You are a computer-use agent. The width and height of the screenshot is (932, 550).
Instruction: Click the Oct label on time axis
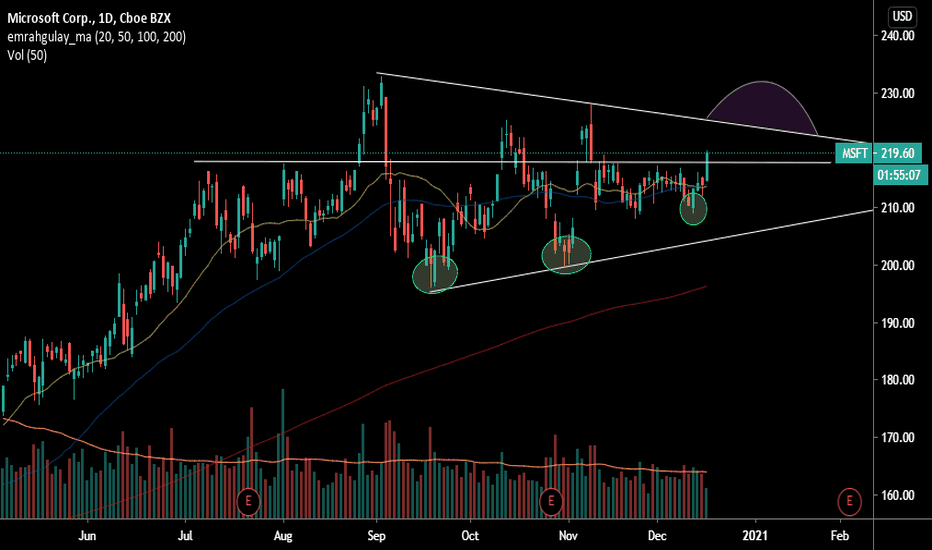pos(470,536)
